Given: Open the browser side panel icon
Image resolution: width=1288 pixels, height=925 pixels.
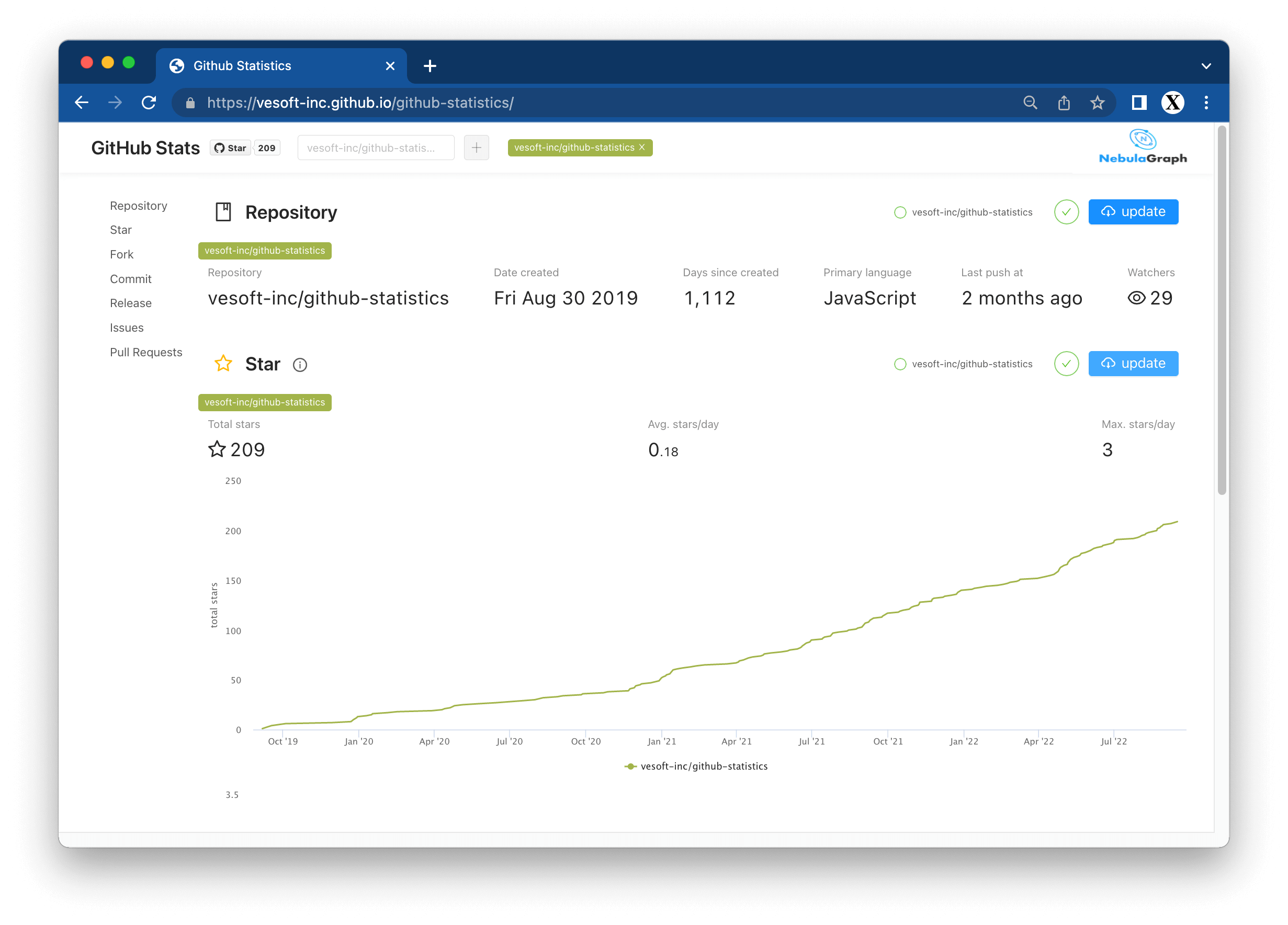Looking at the screenshot, I should click(1139, 103).
